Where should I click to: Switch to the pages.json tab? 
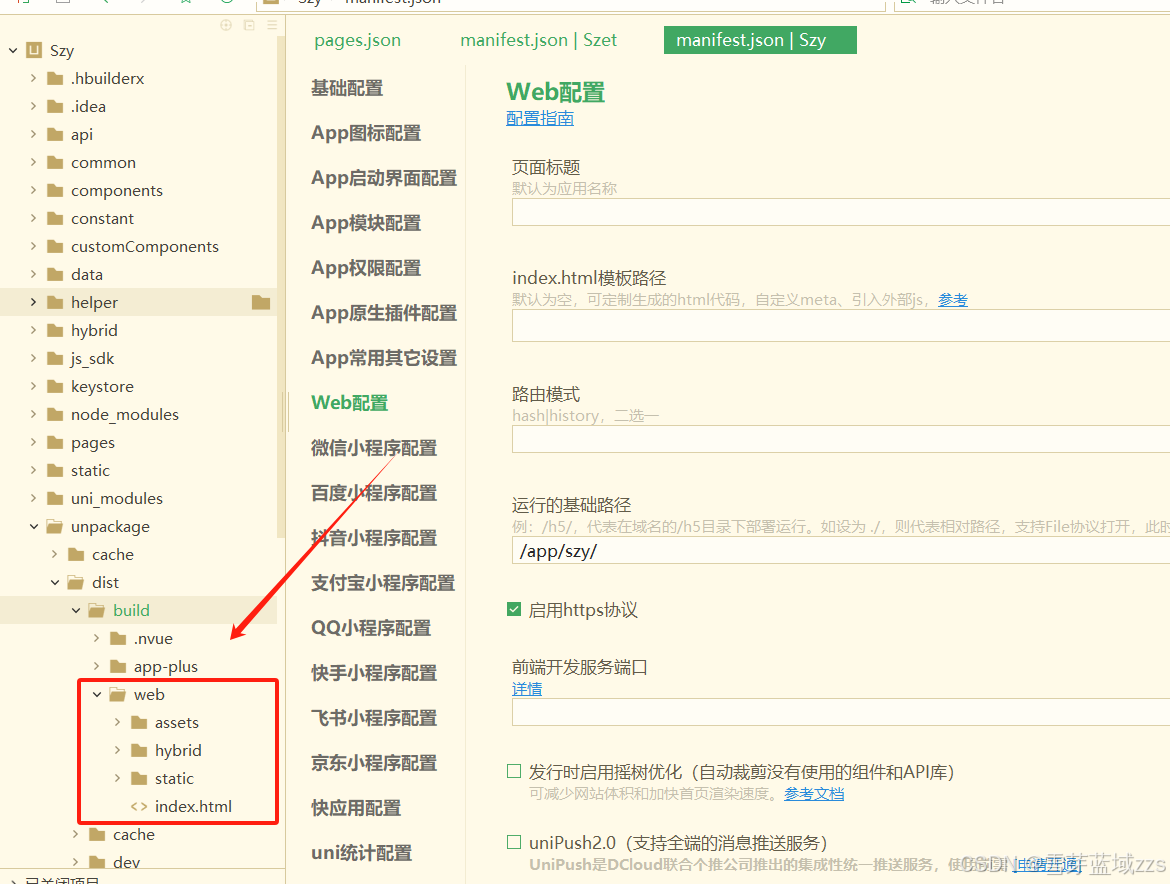click(x=357, y=40)
